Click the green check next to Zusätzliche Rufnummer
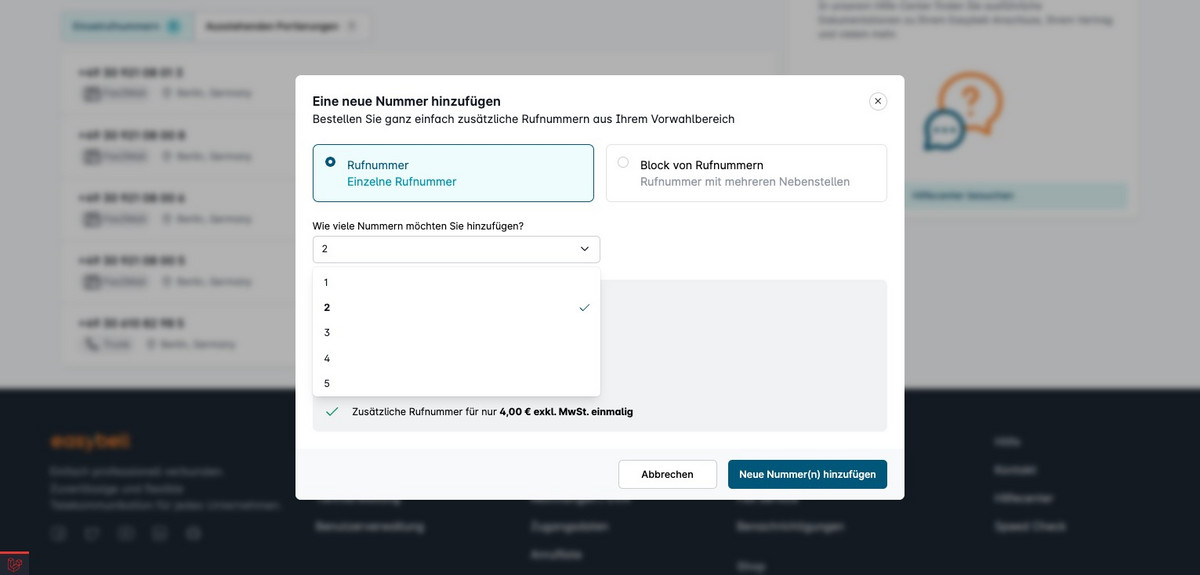The image size is (1200, 575). tap(332, 411)
